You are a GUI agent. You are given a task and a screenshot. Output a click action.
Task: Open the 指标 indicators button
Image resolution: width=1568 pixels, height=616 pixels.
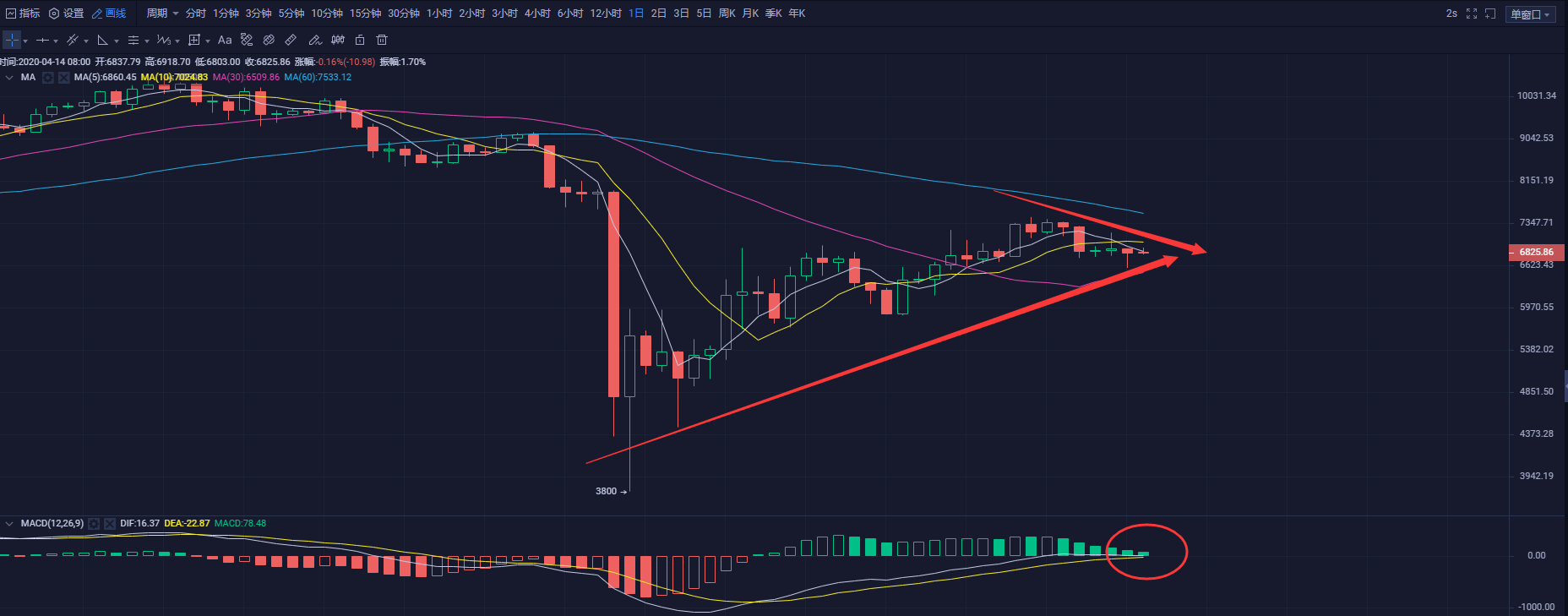(23, 14)
